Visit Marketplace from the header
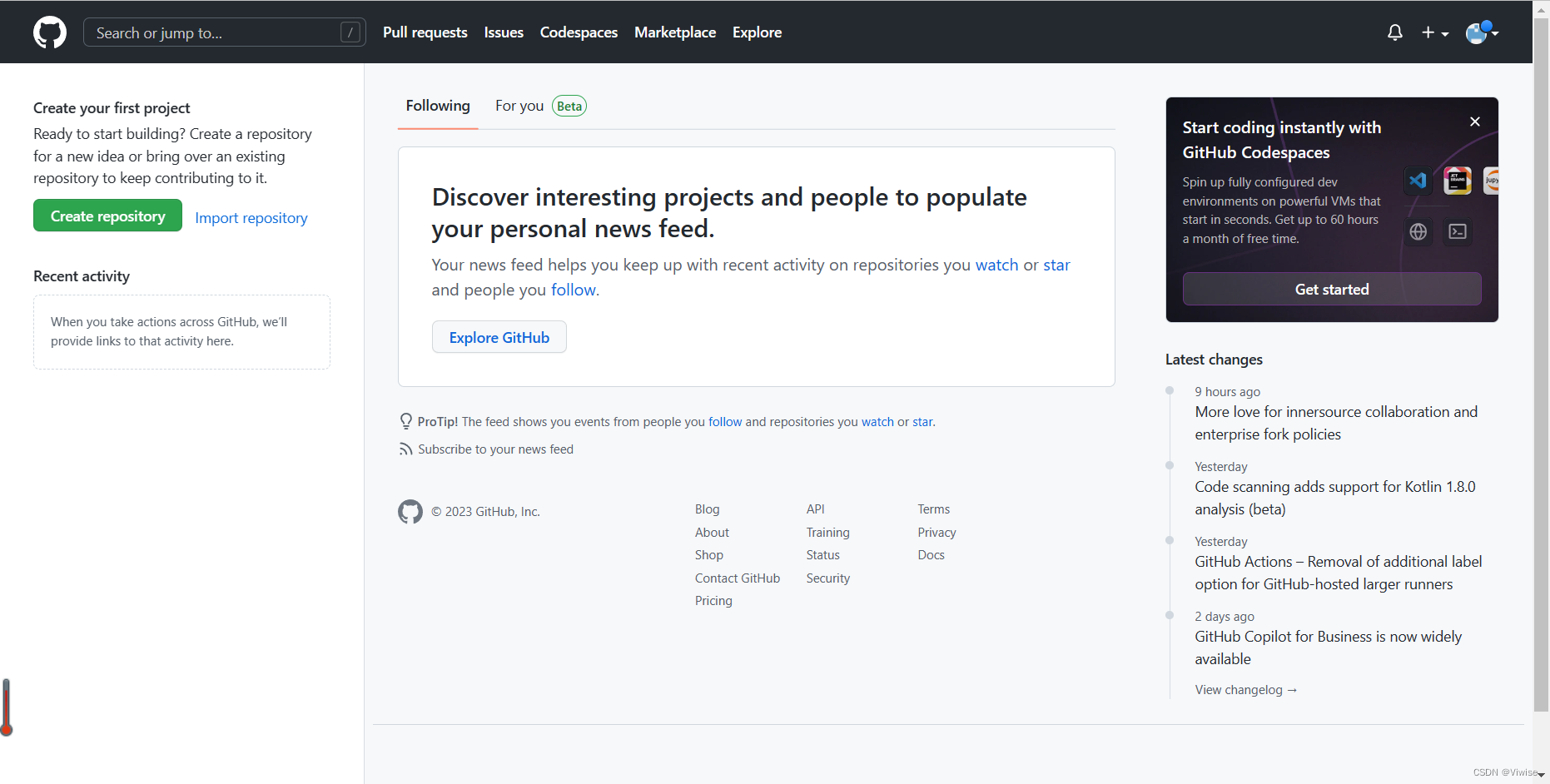Screen dimensions: 1550x784 [x=675, y=32]
